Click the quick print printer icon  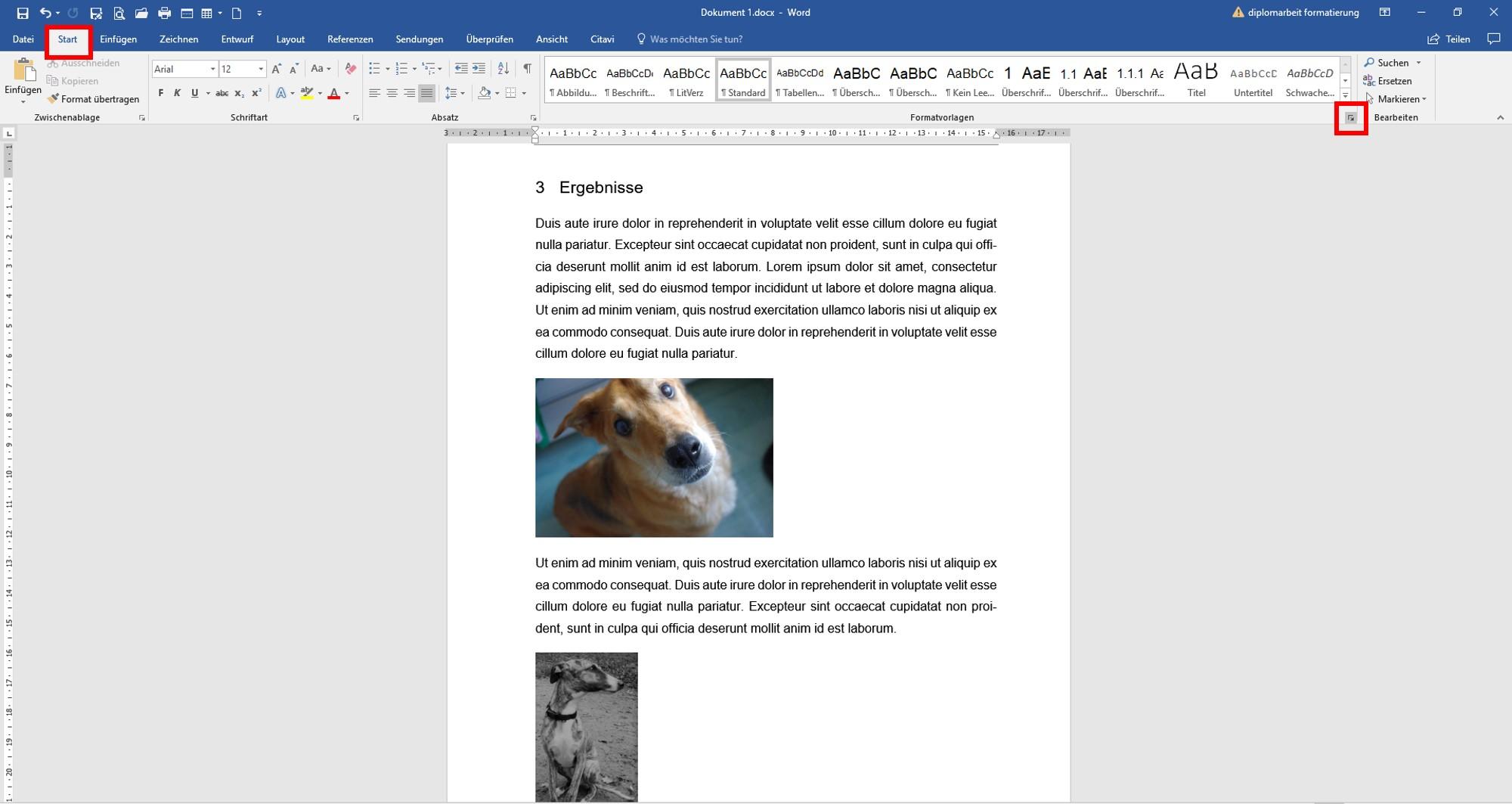pyautogui.click(x=164, y=13)
